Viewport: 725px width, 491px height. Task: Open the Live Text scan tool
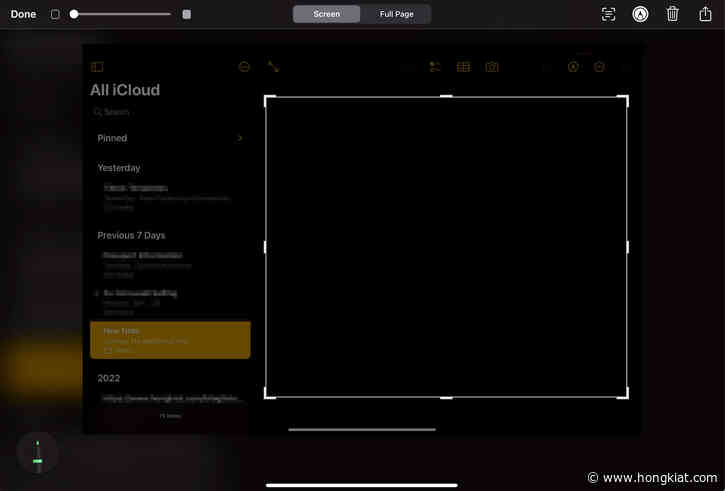click(x=608, y=14)
